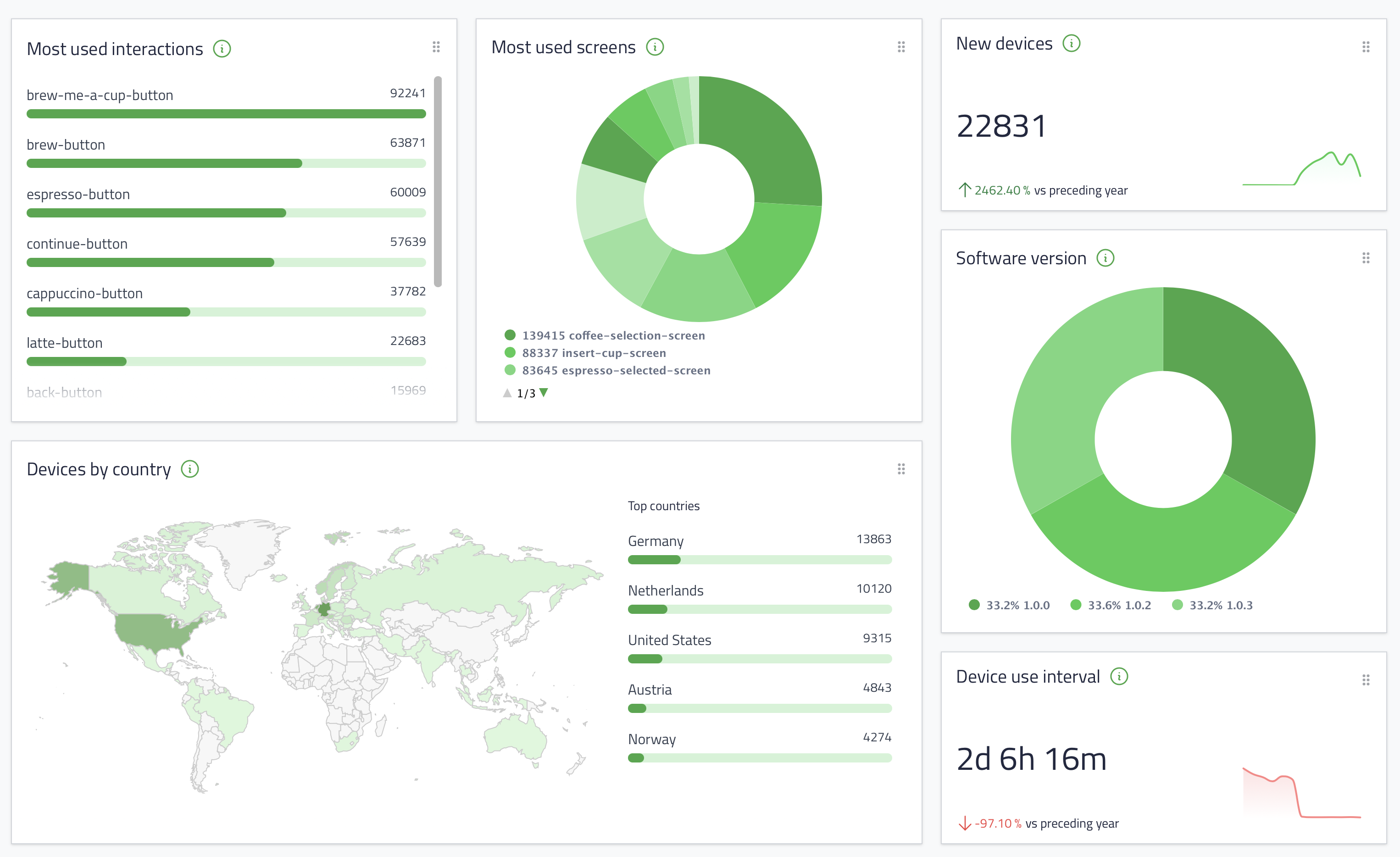Viewport: 1400px width, 857px height.
Task: Click info icon next to Most used screens
Action: [x=655, y=47]
